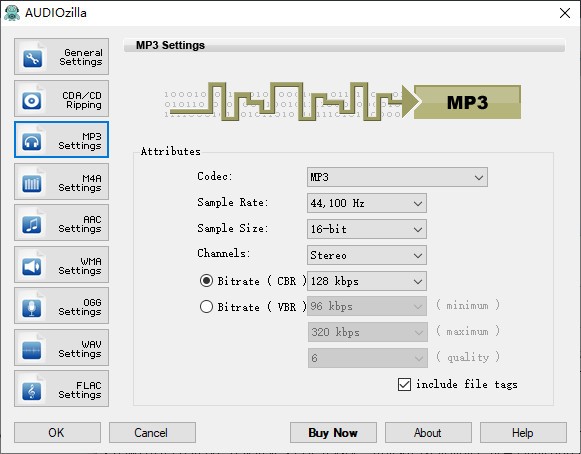Click the WAV Settings waveform icon
The height and width of the screenshot is (454, 581).
point(32,349)
